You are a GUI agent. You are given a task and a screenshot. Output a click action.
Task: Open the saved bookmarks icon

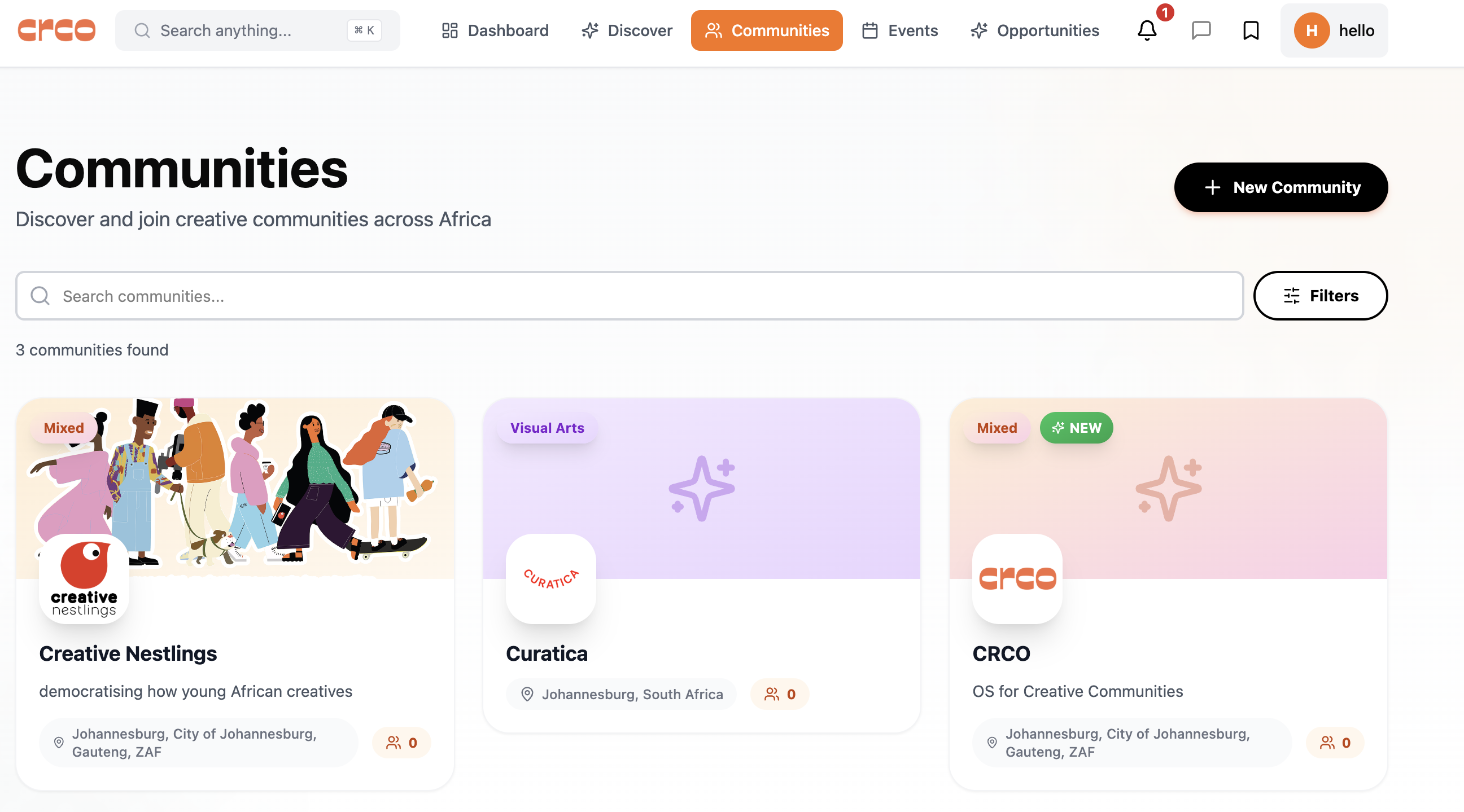(1251, 30)
